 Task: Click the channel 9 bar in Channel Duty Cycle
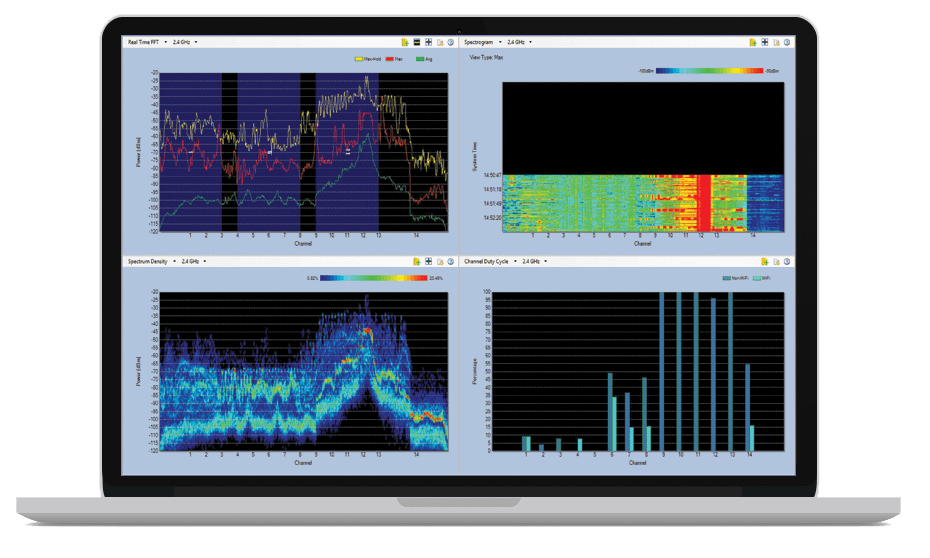[662, 371]
